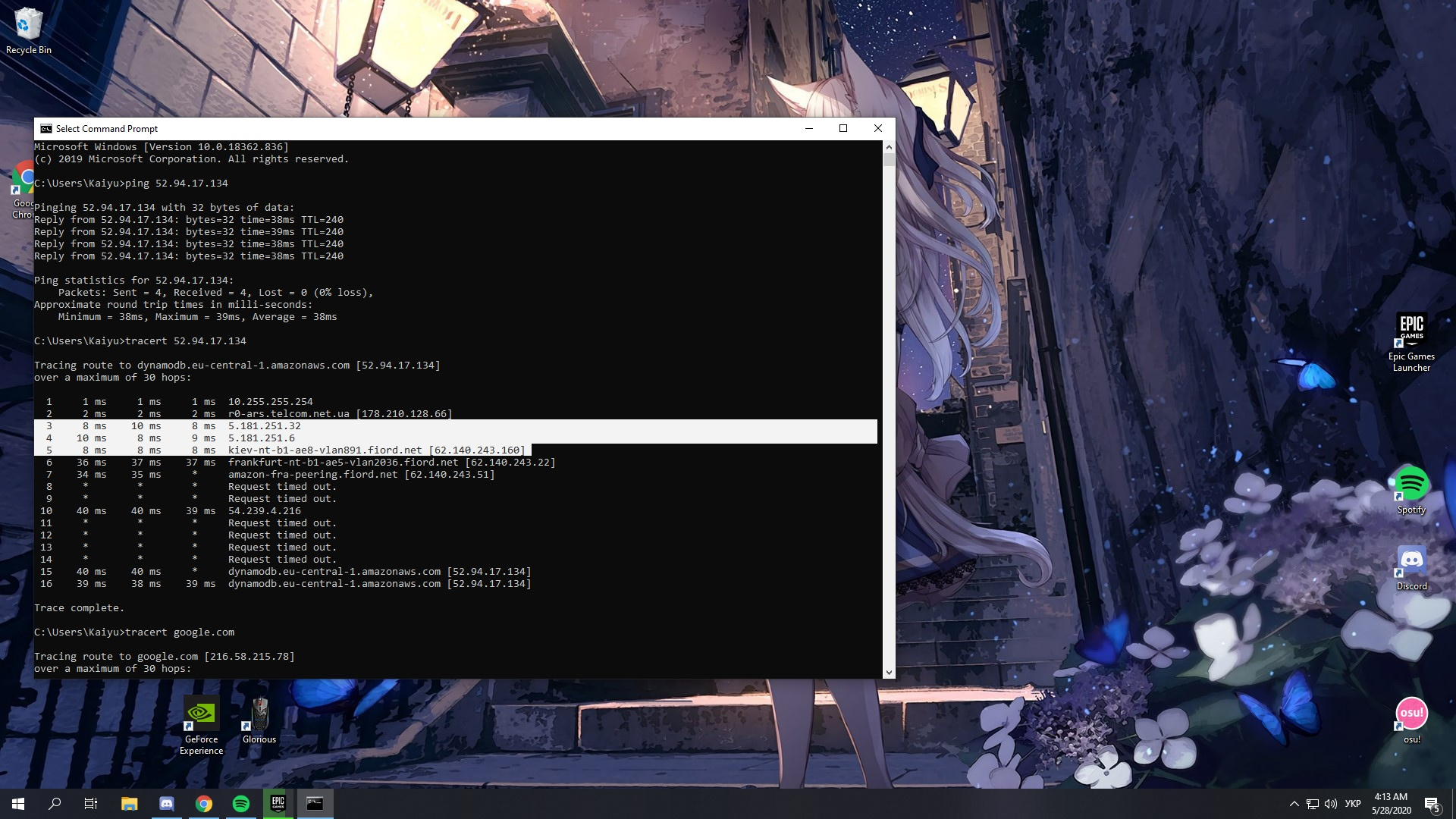
Task: Open network status tray icon
Action: tap(1313, 804)
